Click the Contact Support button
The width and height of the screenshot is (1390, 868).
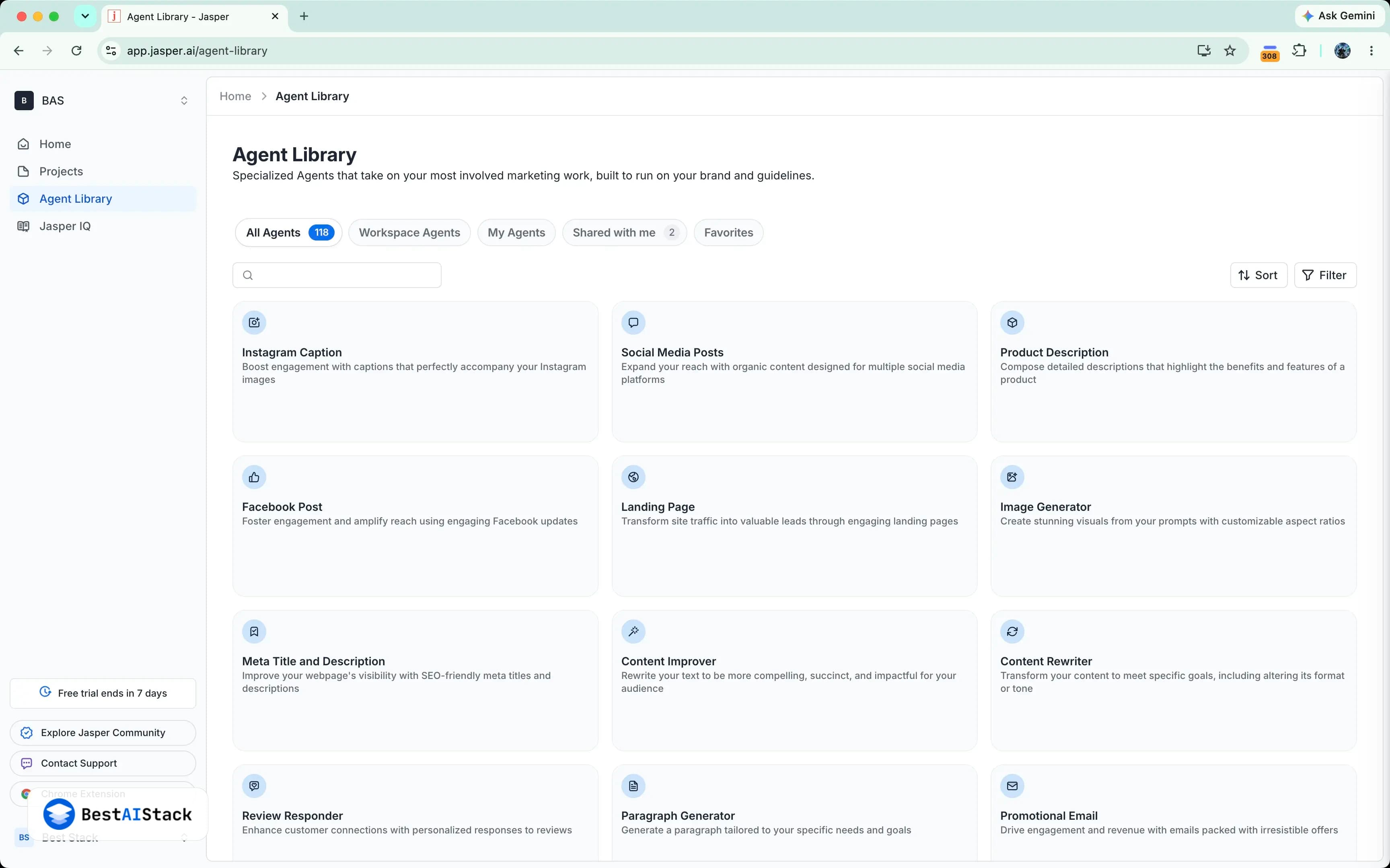[103, 763]
